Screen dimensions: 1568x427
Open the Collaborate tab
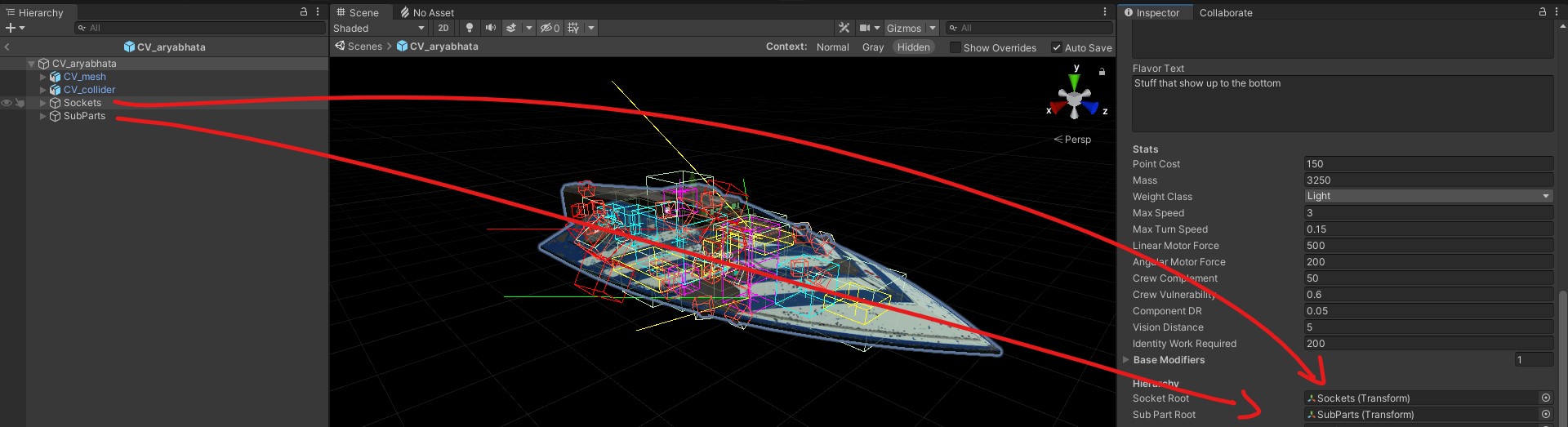pos(1226,12)
